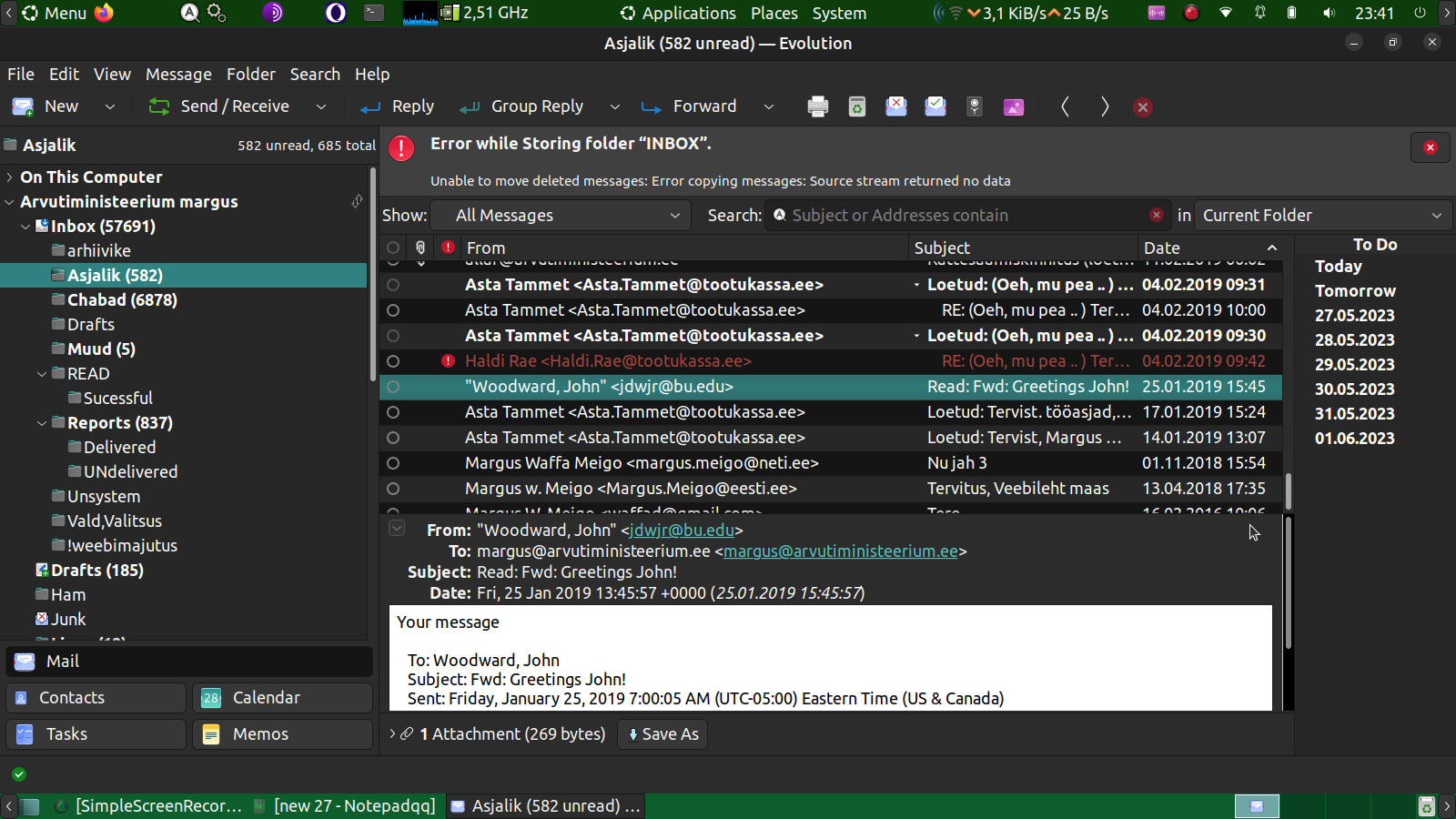Click the Subject or Addresses search field

965,216
